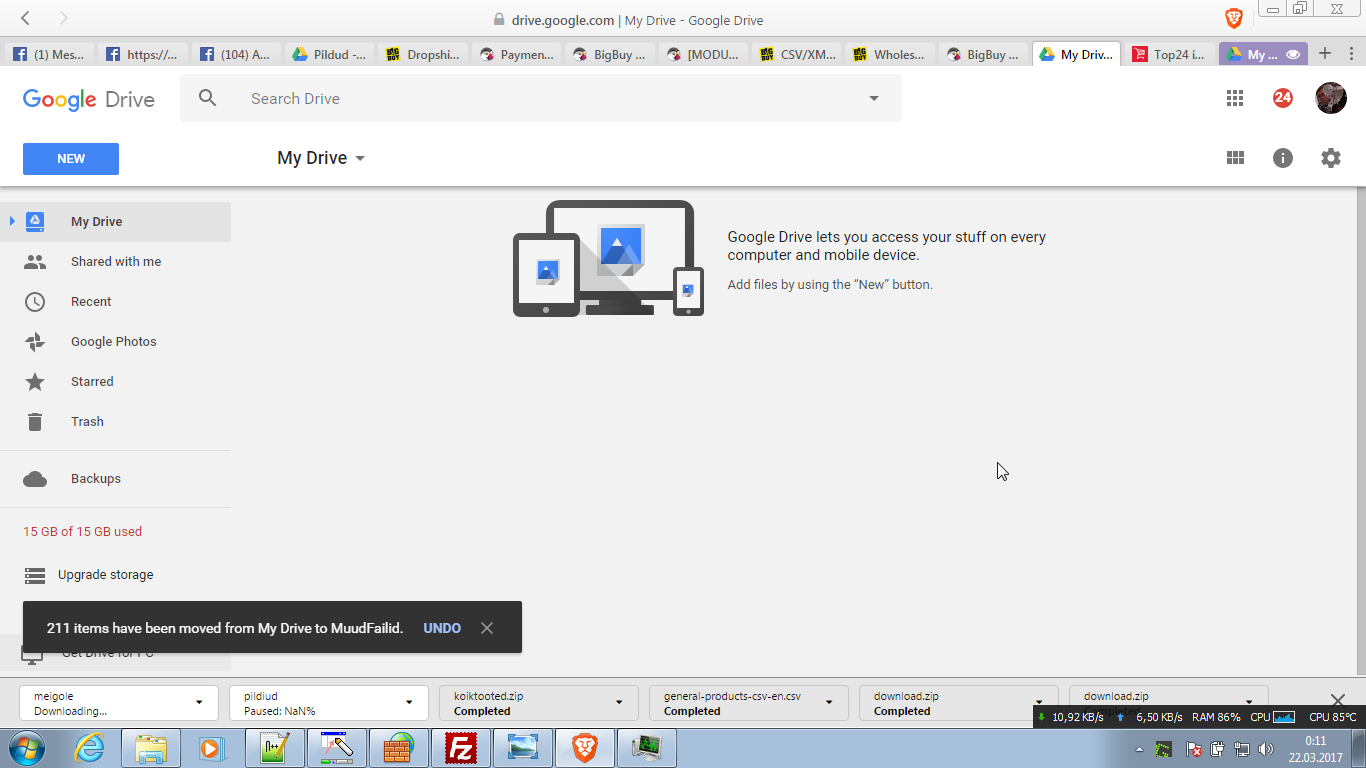Click the magnifier search icon
This screenshot has width=1366, height=768.
[207, 98]
